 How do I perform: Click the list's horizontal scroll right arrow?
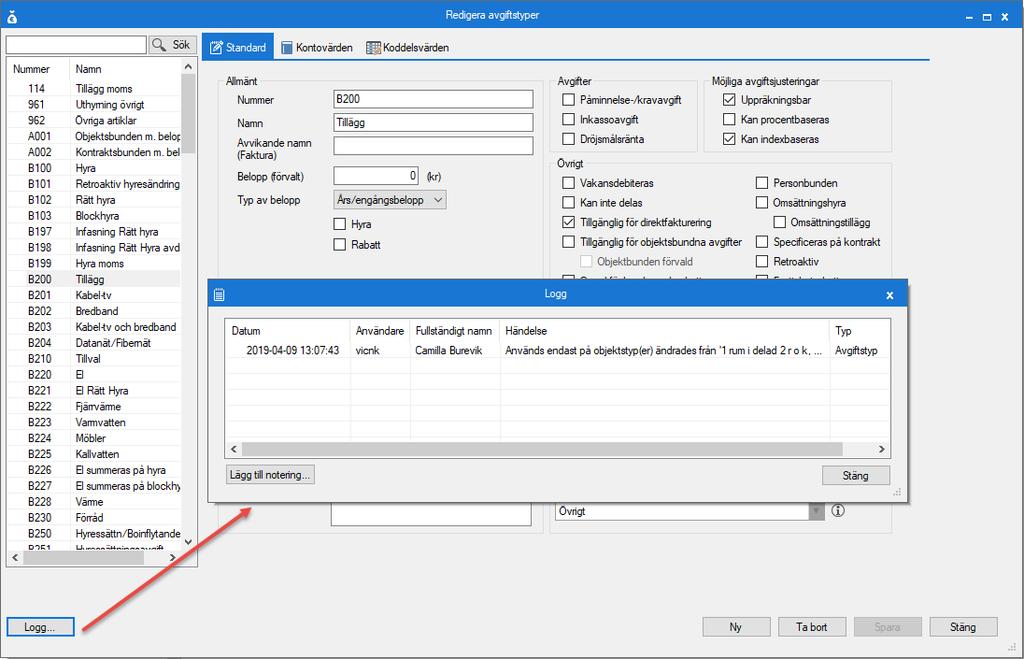pyautogui.click(x=172, y=558)
